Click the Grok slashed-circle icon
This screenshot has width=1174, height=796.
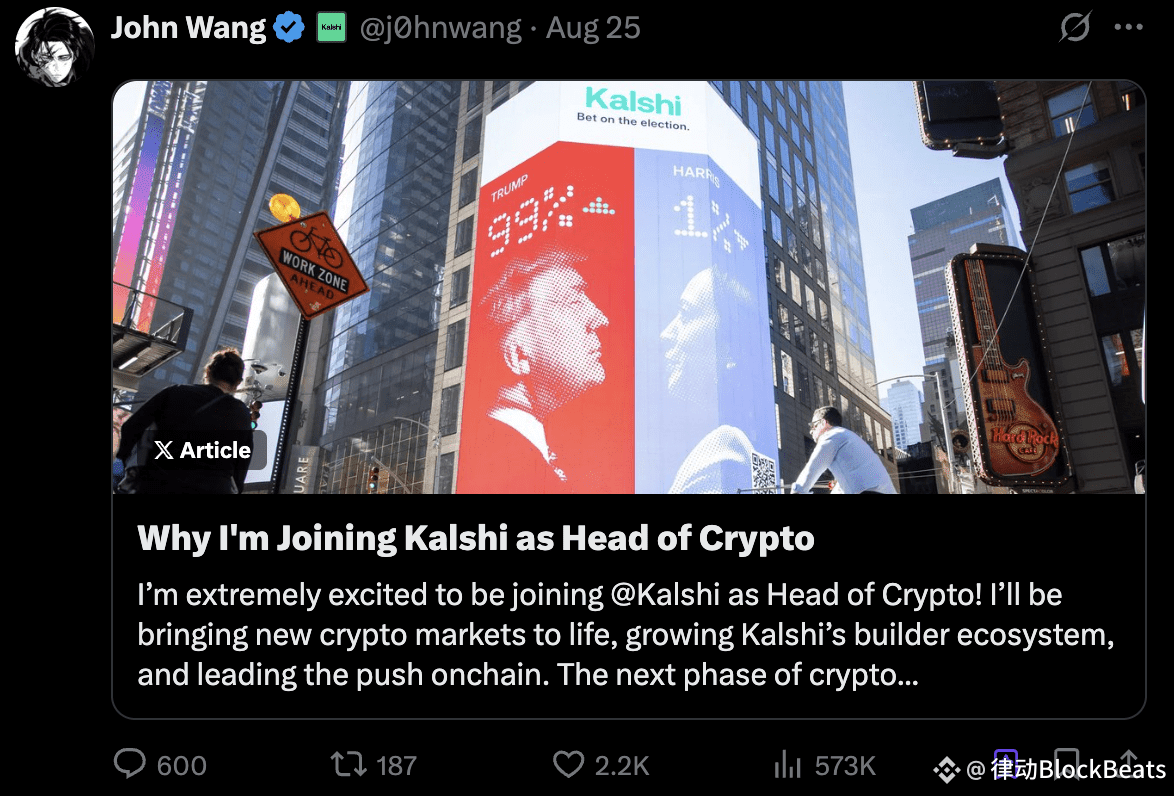tap(1075, 27)
